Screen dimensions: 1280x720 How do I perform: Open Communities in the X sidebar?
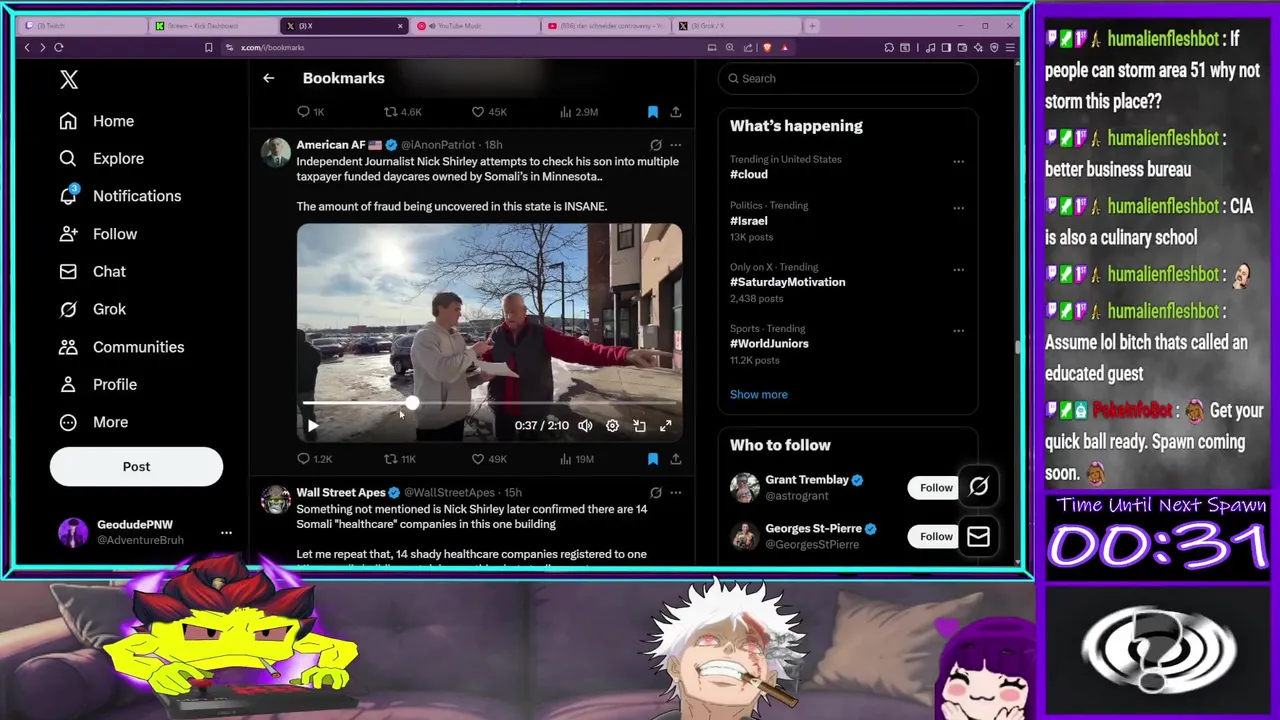[121, 347]
